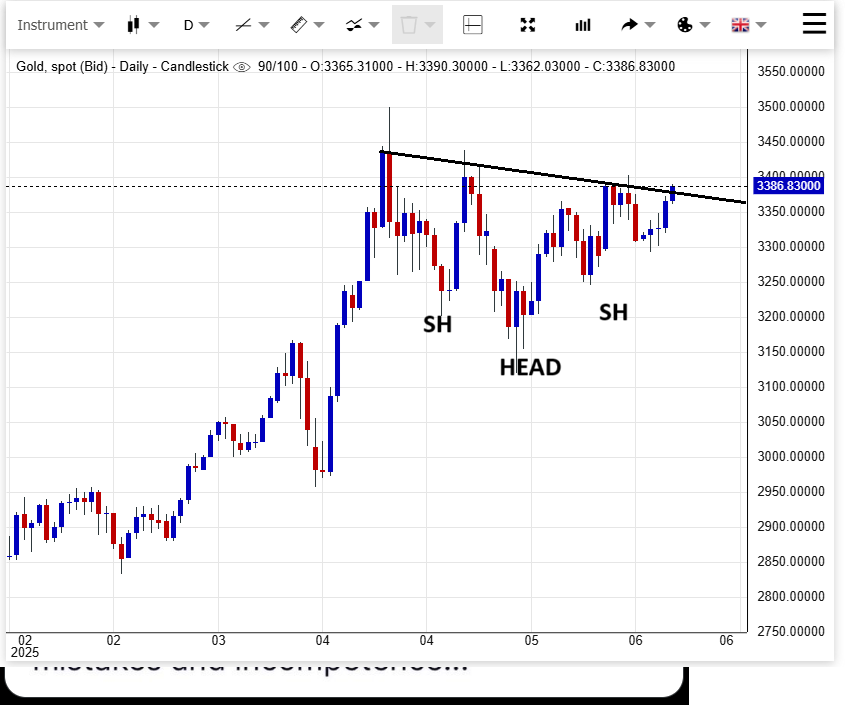Screen dimensions: 845x705
Task: Open the indicators wave-line icon
Action: (353, 25)
